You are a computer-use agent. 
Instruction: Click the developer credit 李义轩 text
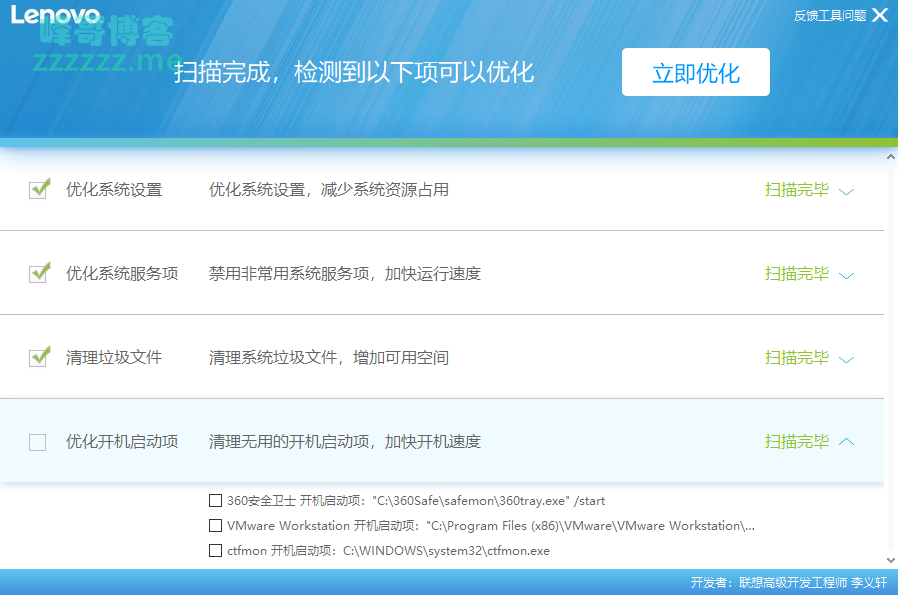[869, 583]
